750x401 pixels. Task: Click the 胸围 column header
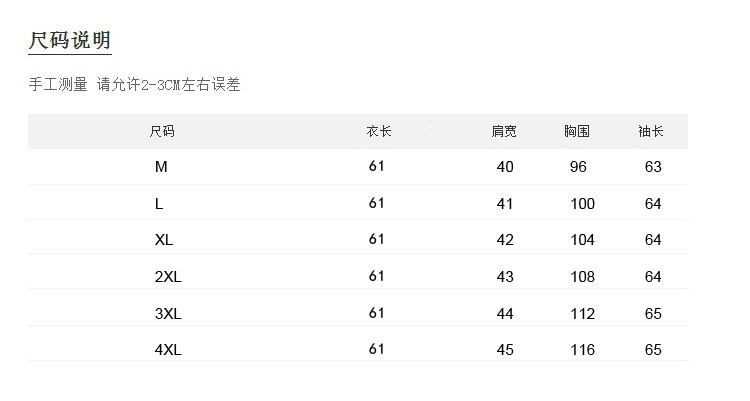(577, 131)
